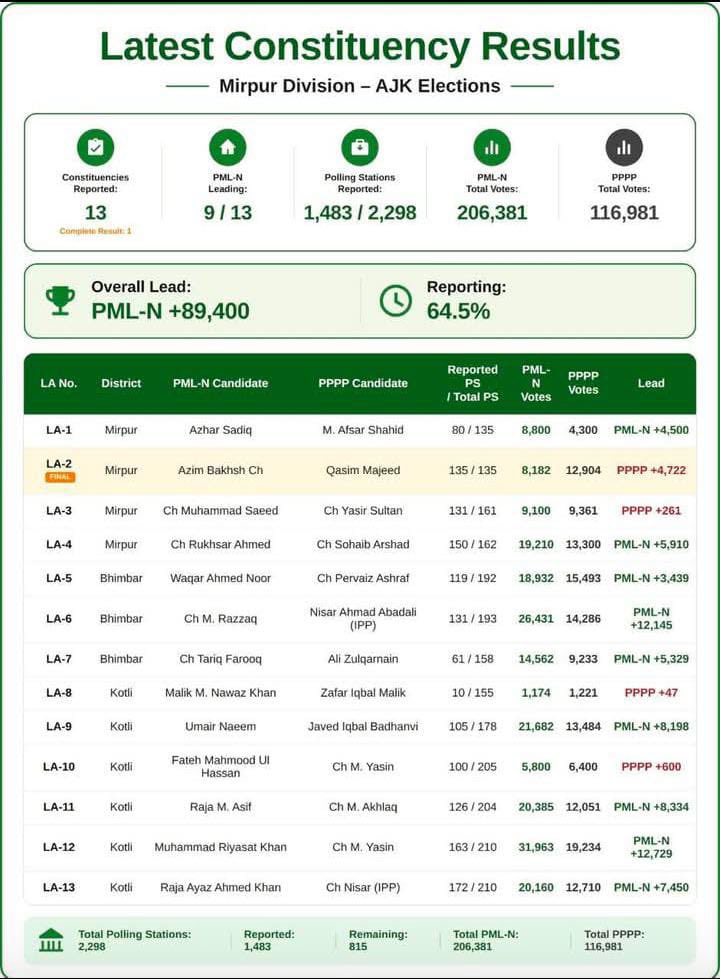Click the Overall Lead trophy icon
This screenshot has width=720, height=979.
[x=61, y=300]
